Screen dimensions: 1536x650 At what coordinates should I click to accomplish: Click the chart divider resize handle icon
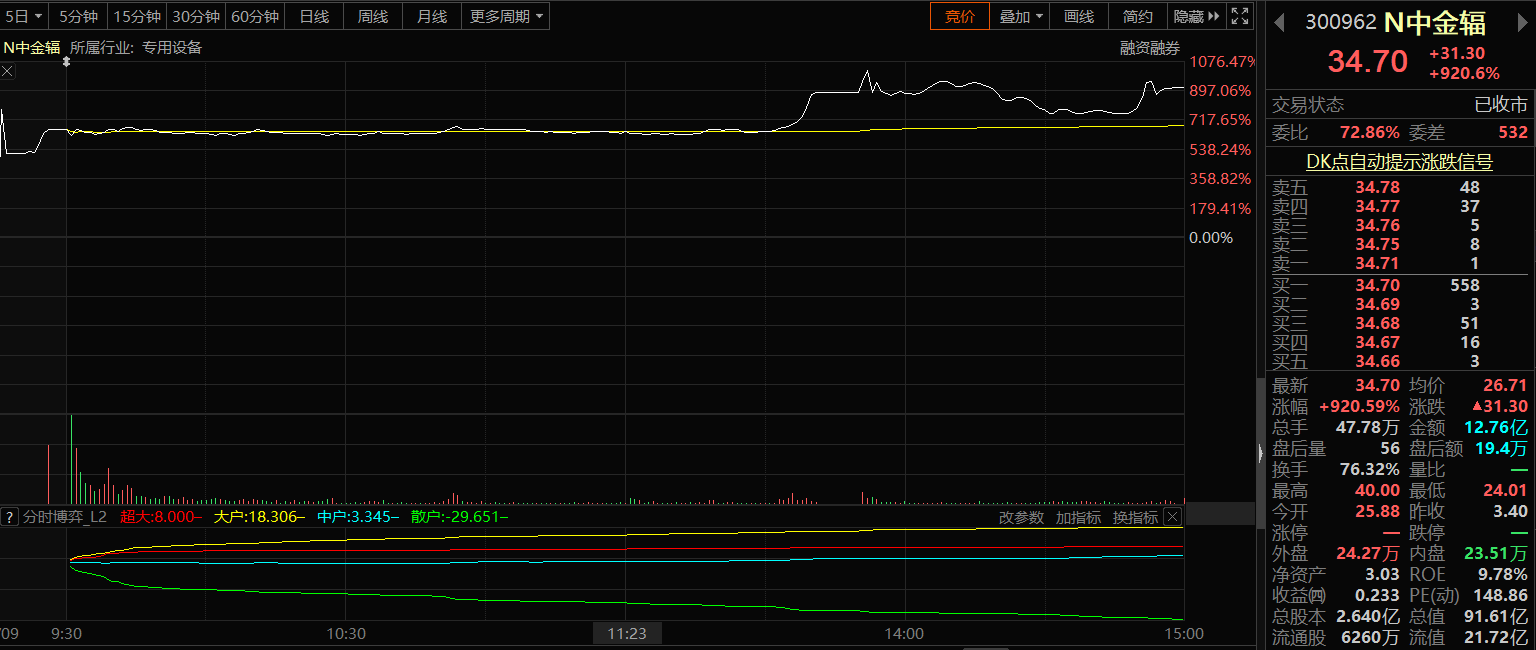(67, 62)
